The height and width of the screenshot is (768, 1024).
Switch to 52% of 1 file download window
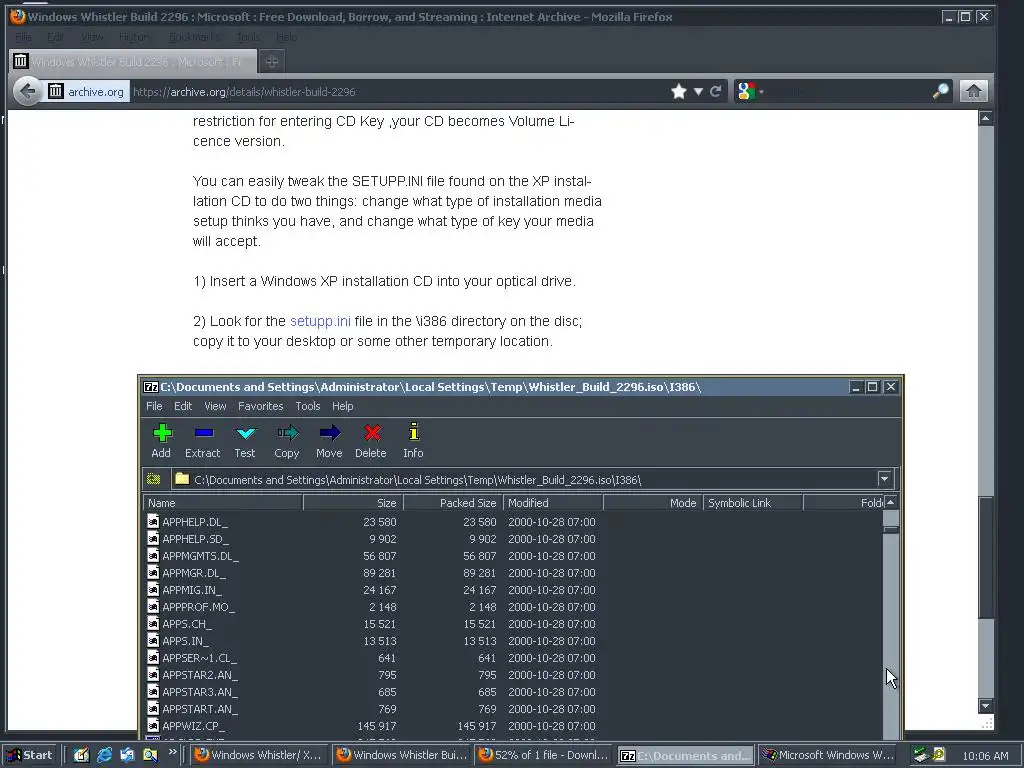point(543,755)
